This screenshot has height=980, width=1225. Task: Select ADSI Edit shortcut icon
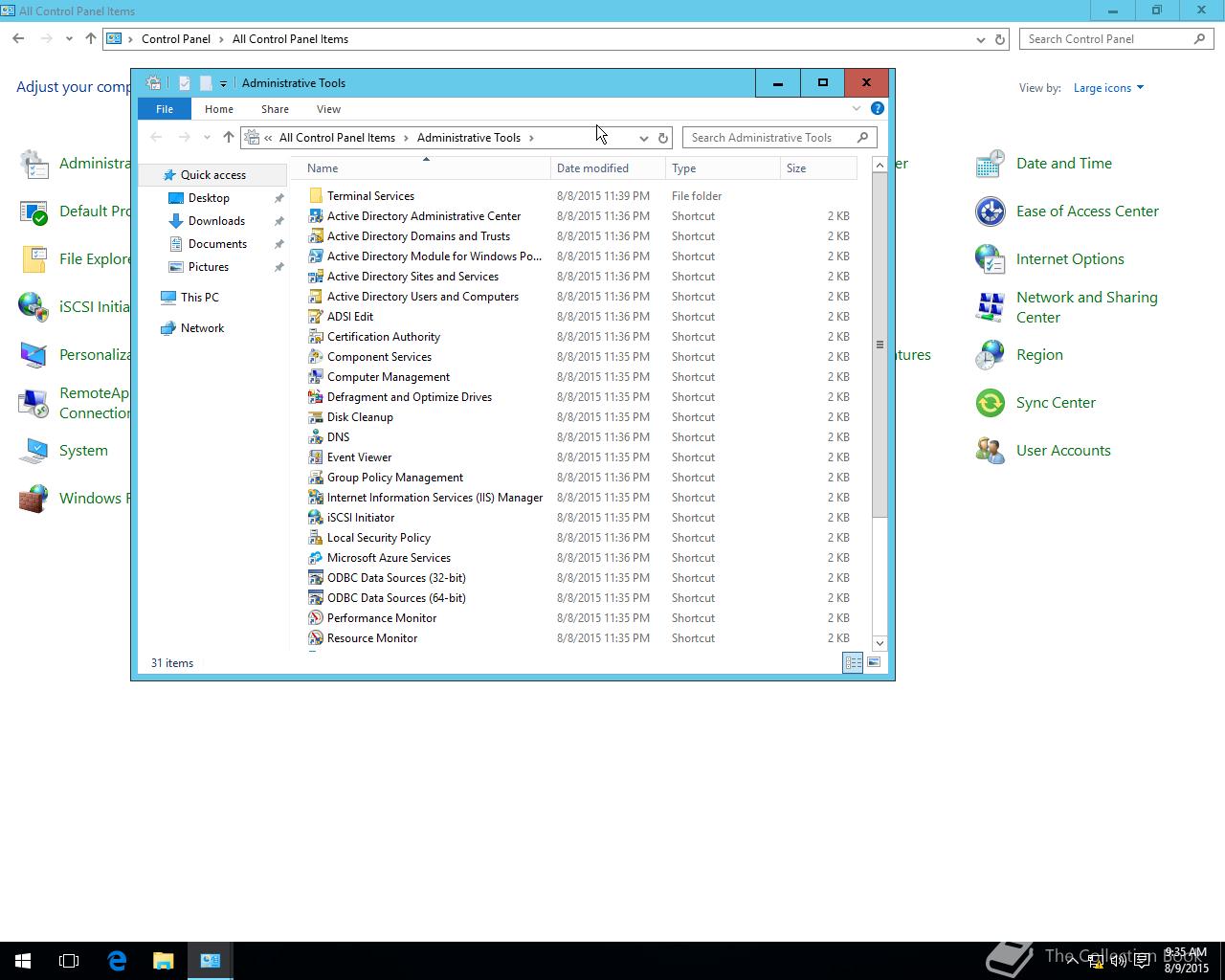point(315,317)
